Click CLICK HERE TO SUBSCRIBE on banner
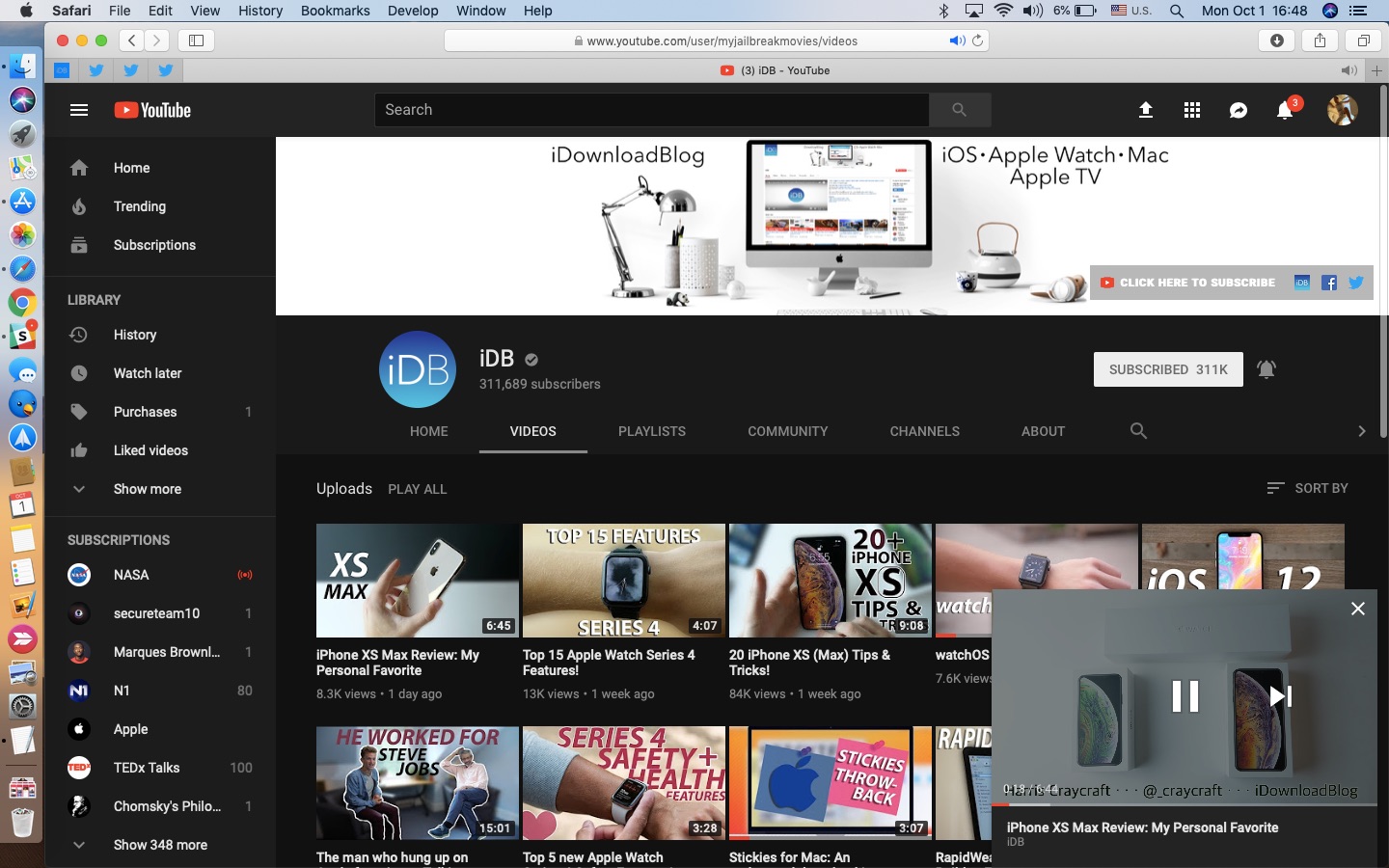 tap(1188, 283)
